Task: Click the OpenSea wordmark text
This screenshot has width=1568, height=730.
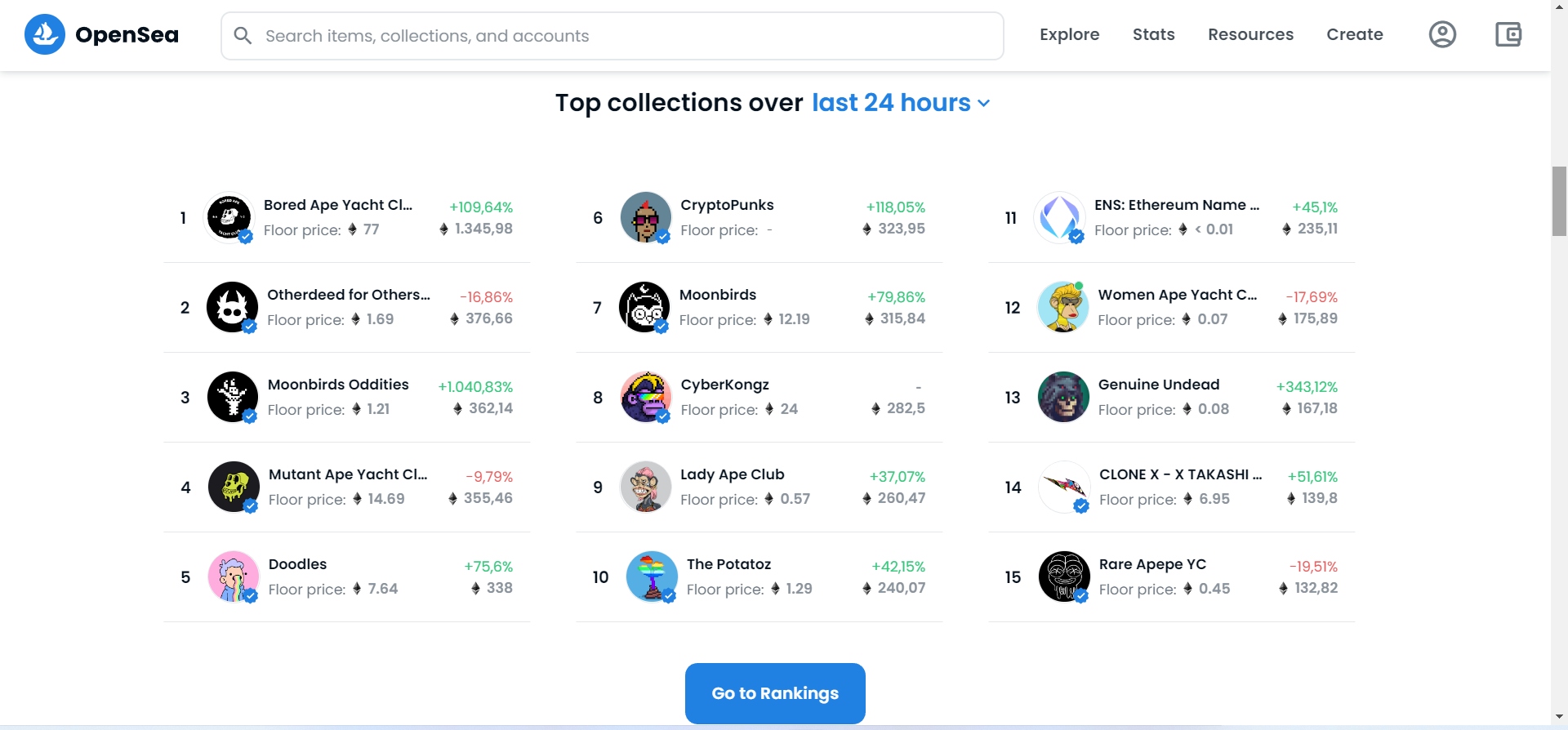Action: pyautogui.click(x=127, y=35)
